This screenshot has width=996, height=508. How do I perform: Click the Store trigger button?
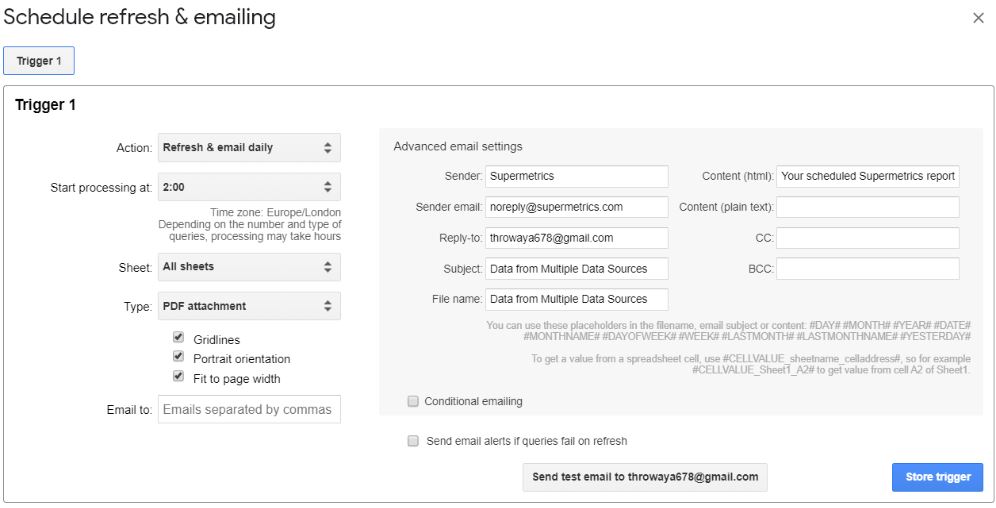pyautogui.click(x=938, y=477)
